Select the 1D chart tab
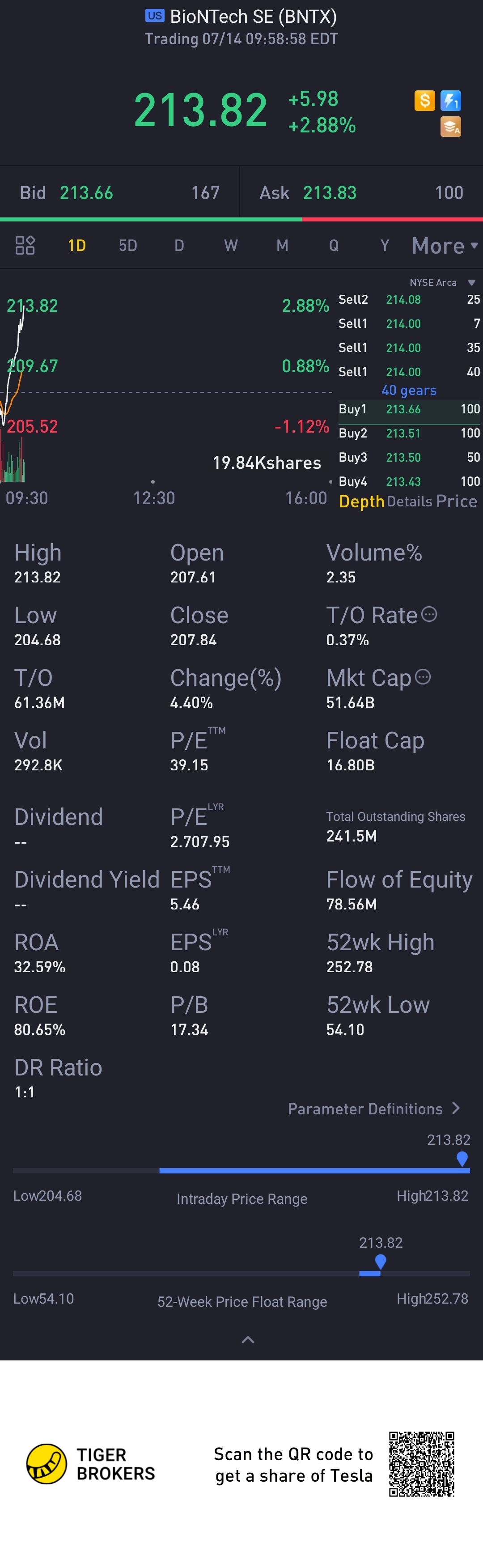This screenshot has width=483, height=1568. pos(76,245)
